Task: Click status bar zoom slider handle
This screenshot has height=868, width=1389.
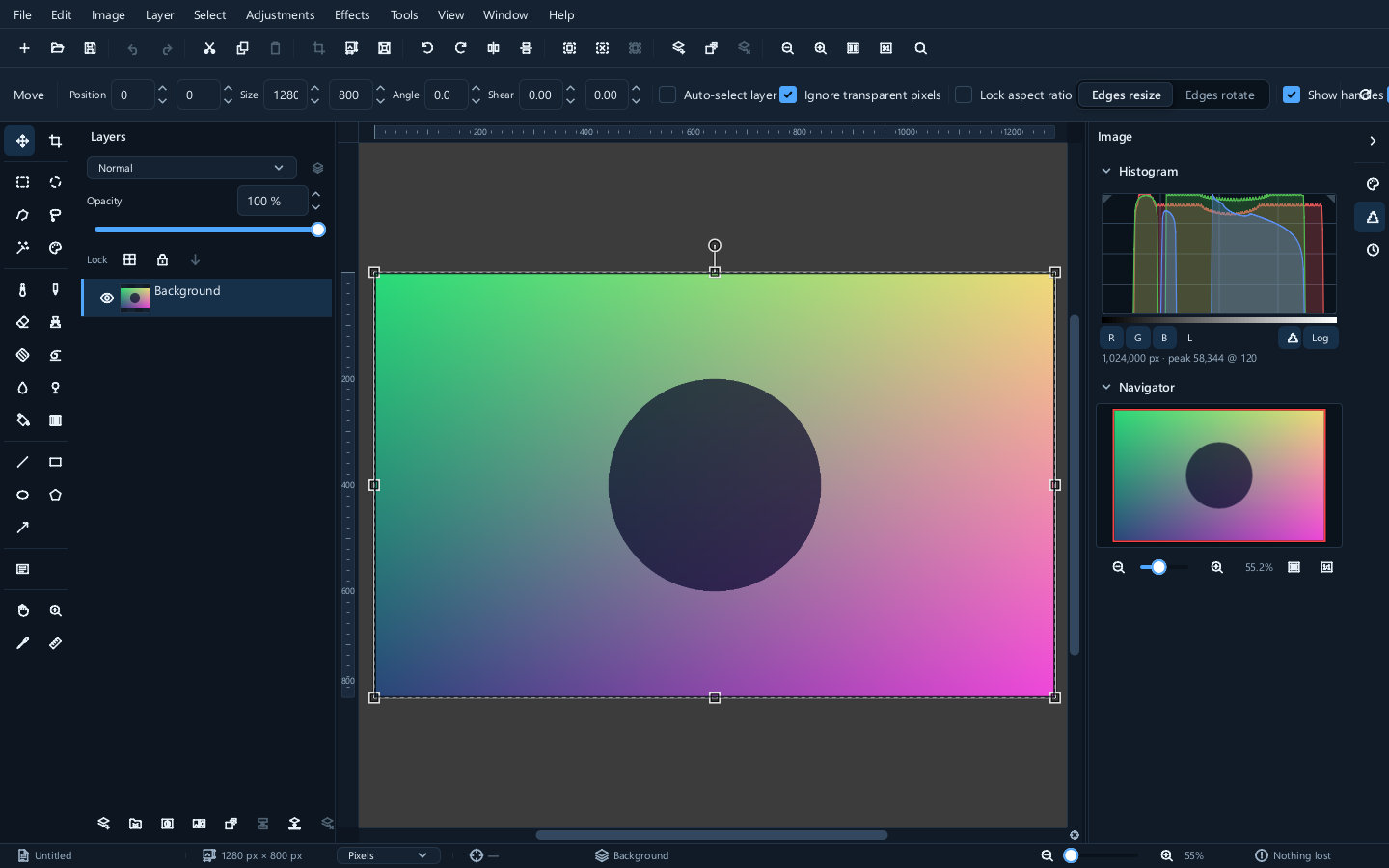Action: coord(1071,855)
